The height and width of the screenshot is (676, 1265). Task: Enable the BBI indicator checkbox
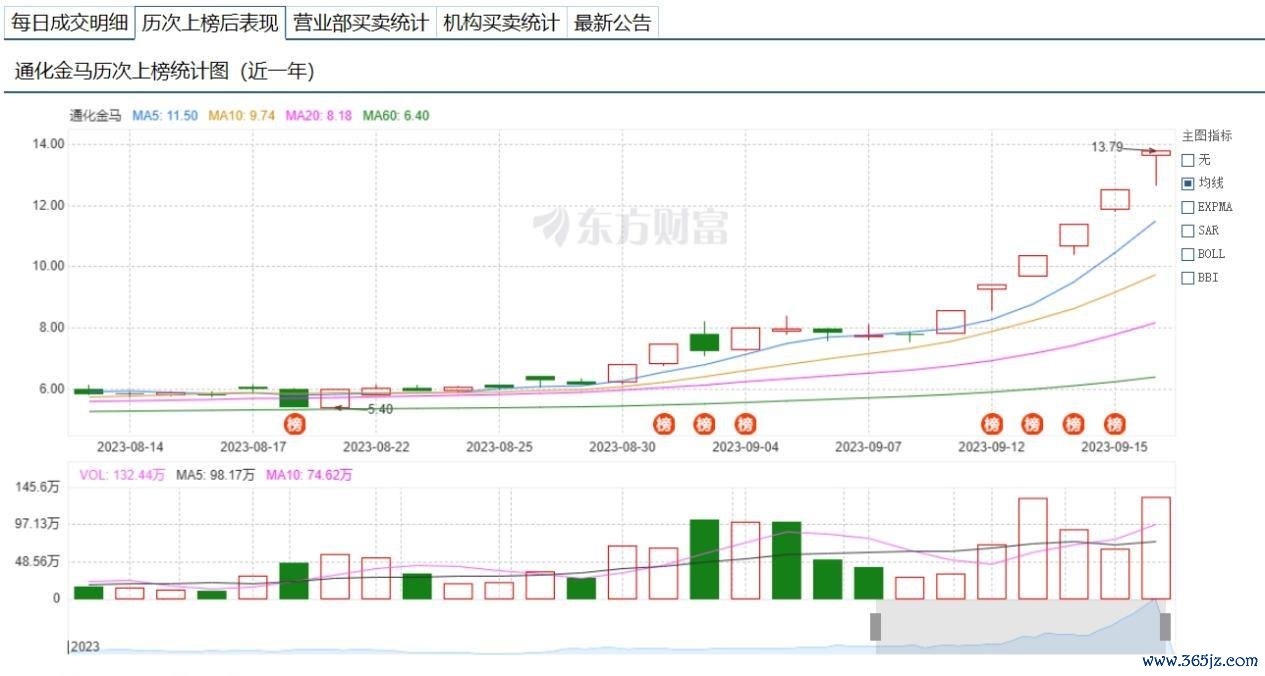click(x=1188, y=278)
